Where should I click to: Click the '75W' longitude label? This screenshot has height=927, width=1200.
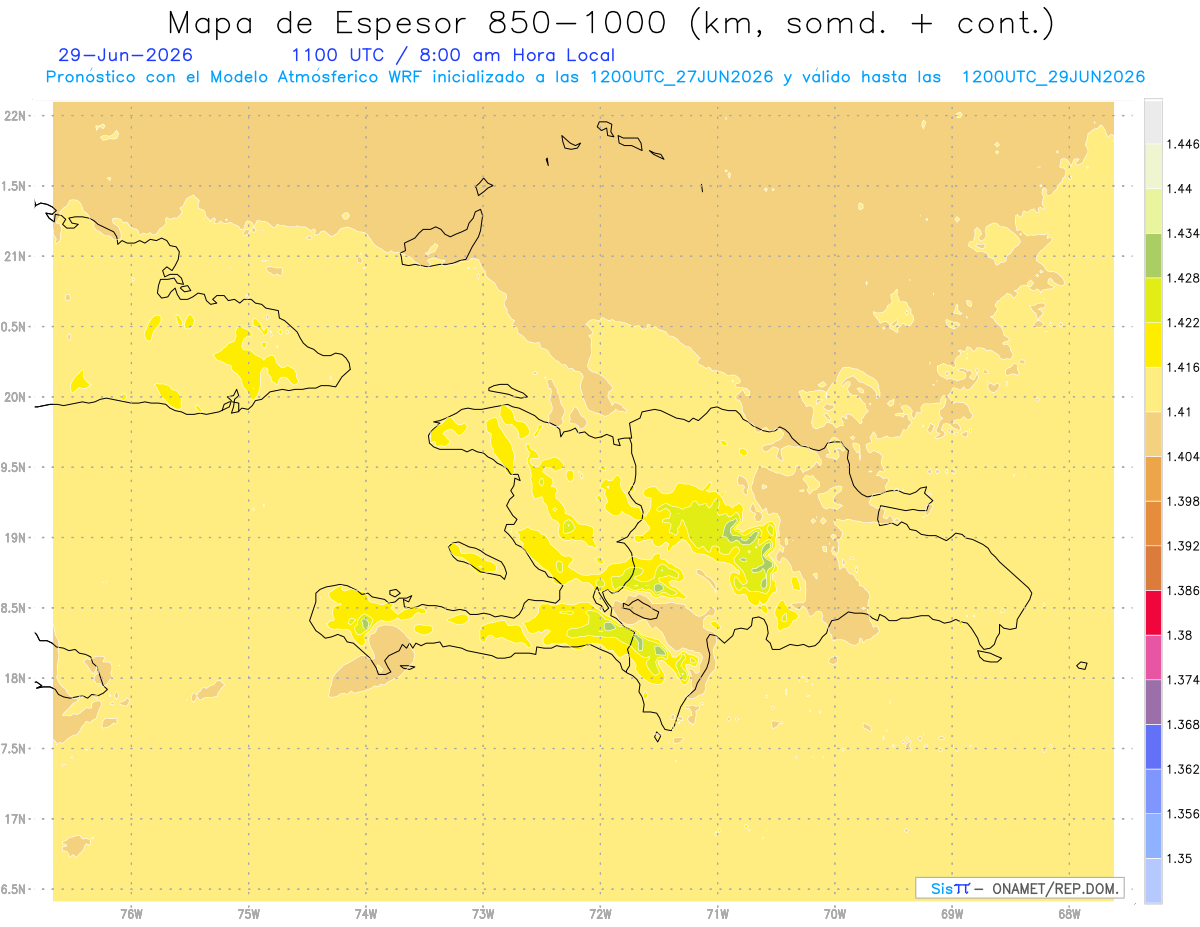click(249, 914)
